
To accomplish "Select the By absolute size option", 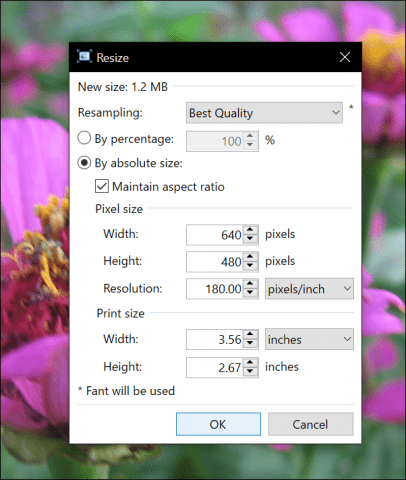I will tap(84, 163).
